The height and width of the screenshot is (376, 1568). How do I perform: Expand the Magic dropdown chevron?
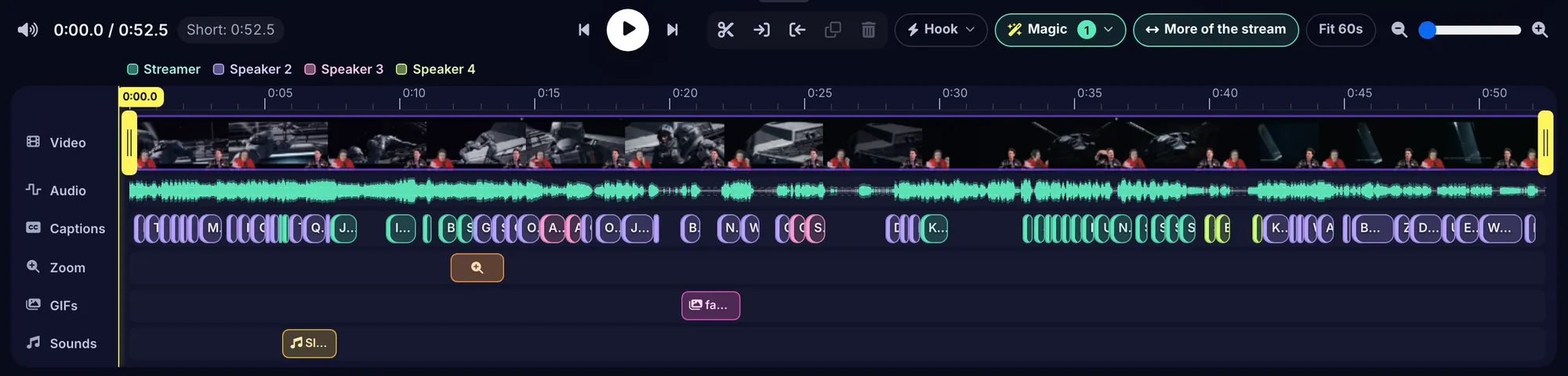[1109, 30]
